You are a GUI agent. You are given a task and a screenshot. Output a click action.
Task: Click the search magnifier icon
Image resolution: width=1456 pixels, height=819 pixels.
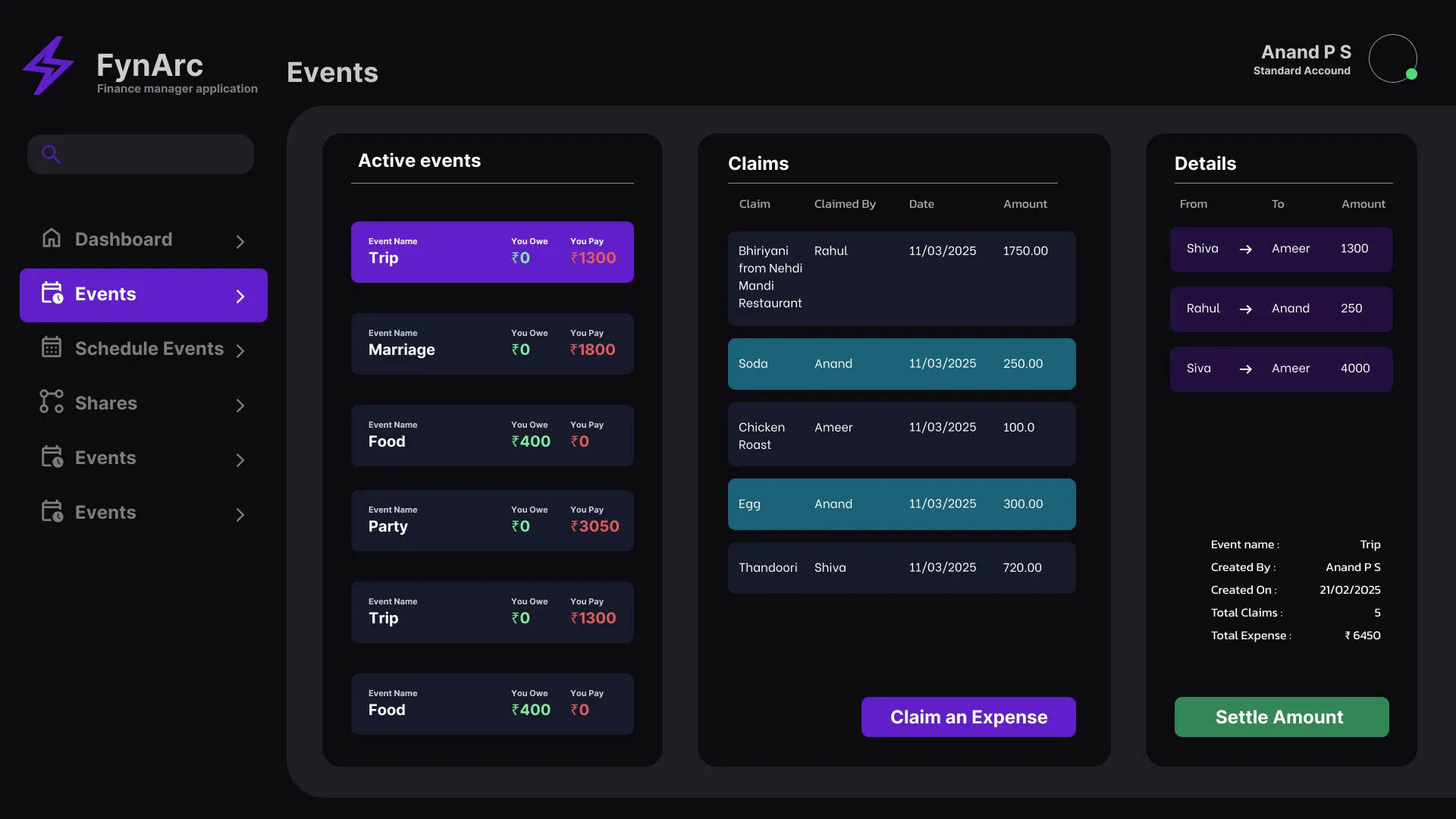(x=51, y=154)
